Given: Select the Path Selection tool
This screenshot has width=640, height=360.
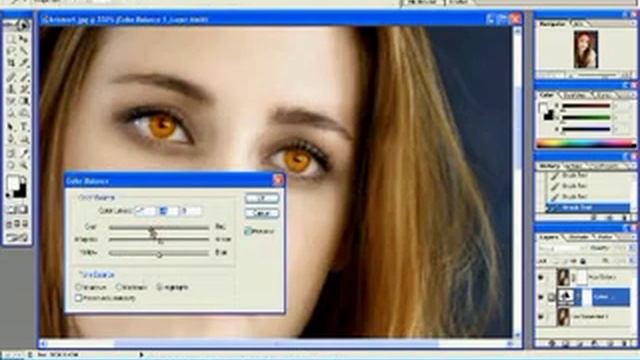Looking at the screenshot, I should tap(11, 127).
